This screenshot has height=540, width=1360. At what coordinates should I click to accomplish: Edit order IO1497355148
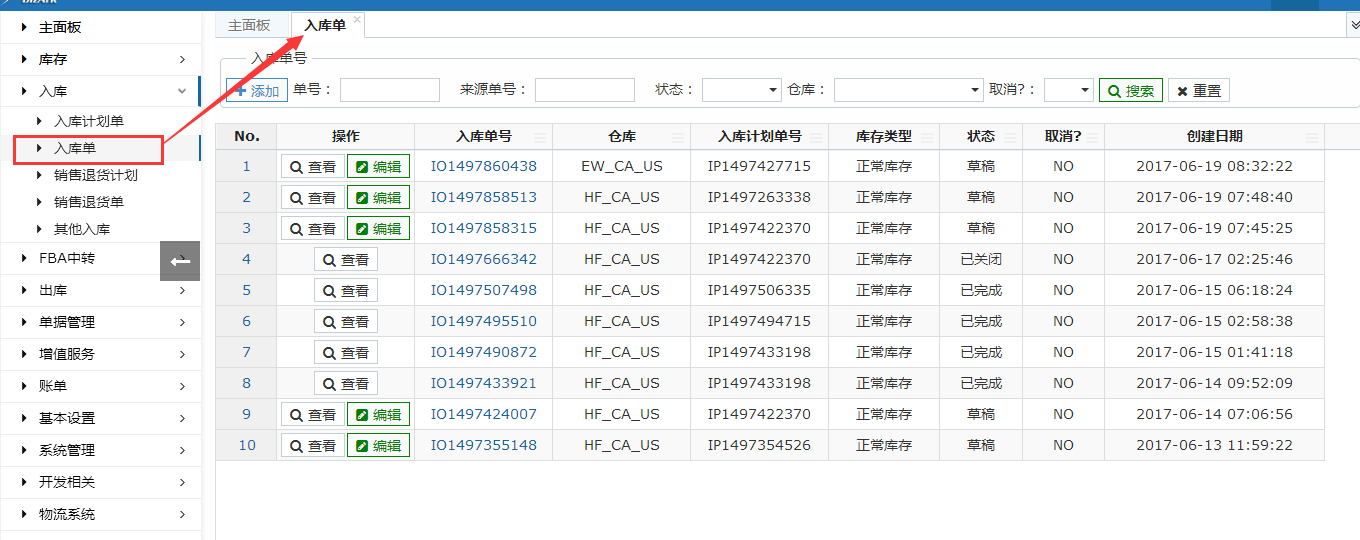click(378, 445)
